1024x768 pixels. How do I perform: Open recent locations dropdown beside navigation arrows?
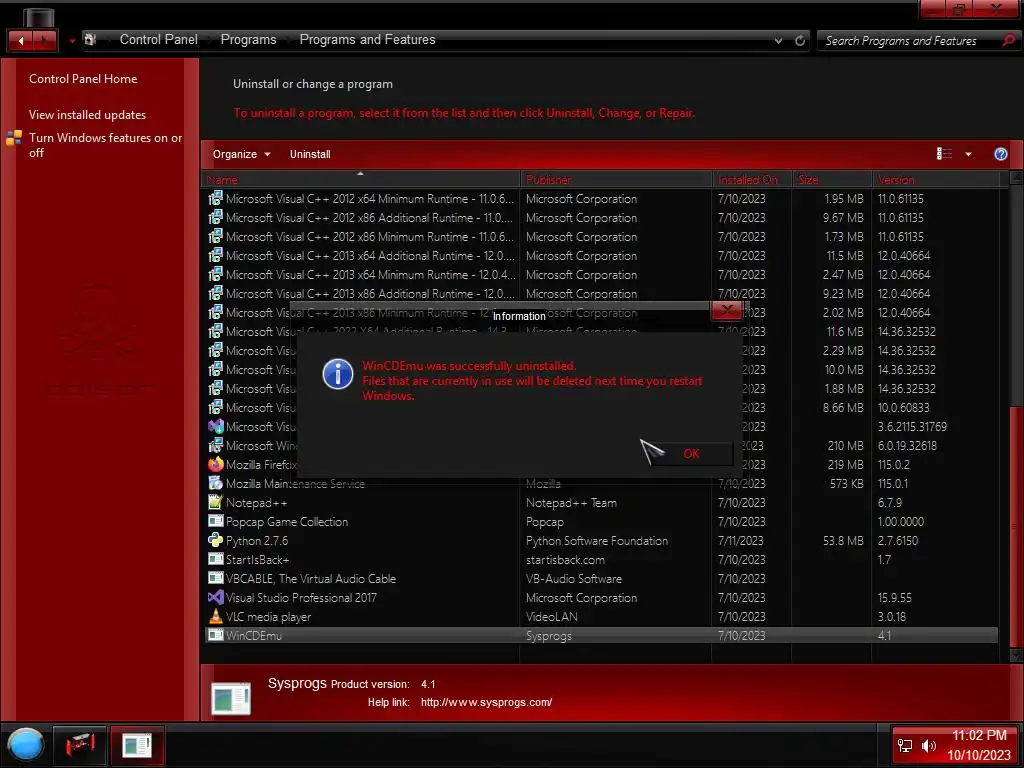(72, 40)
